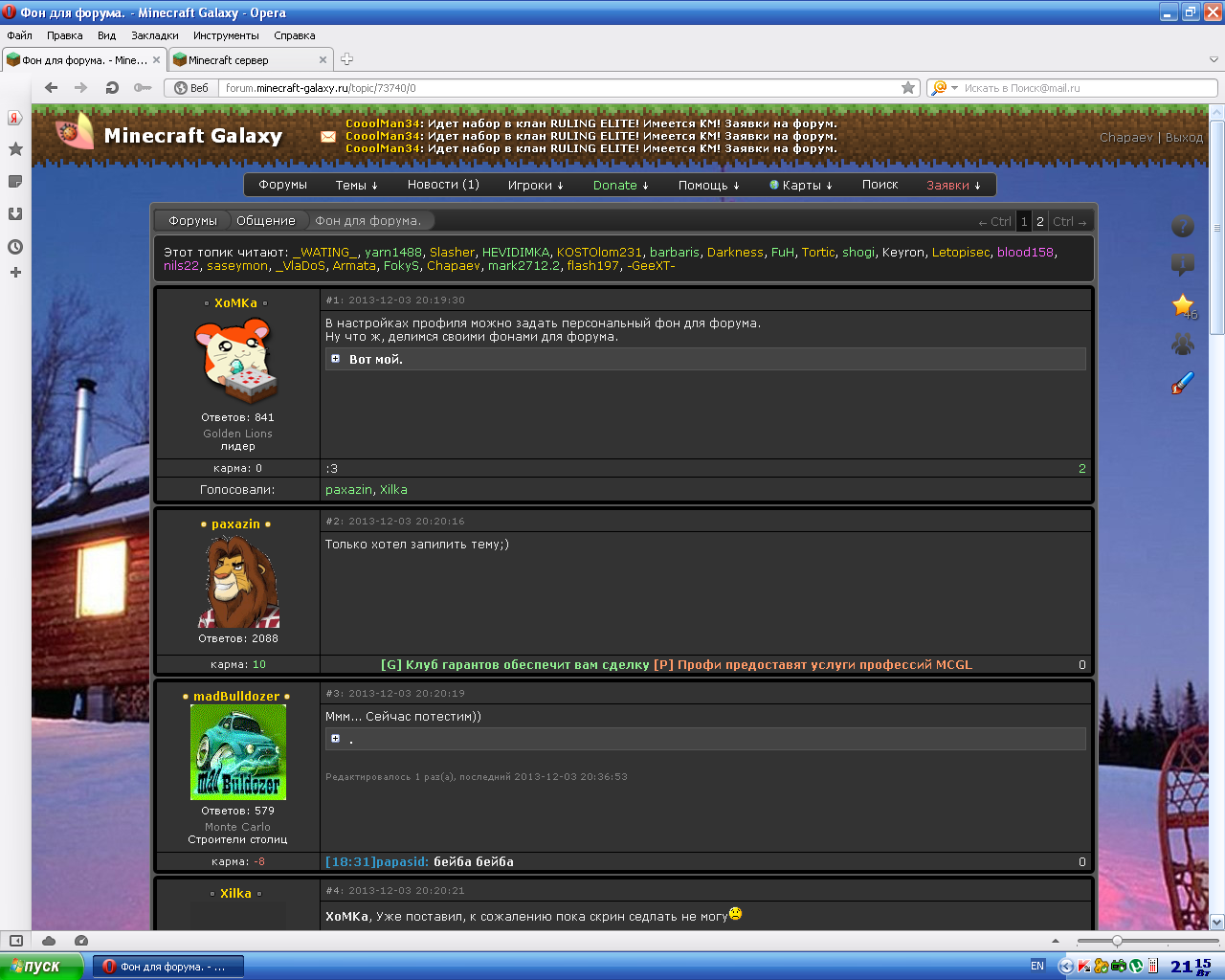Click the 'Выход' logout link
This screenshot has width=1225, height=980.
point(1184,137)
